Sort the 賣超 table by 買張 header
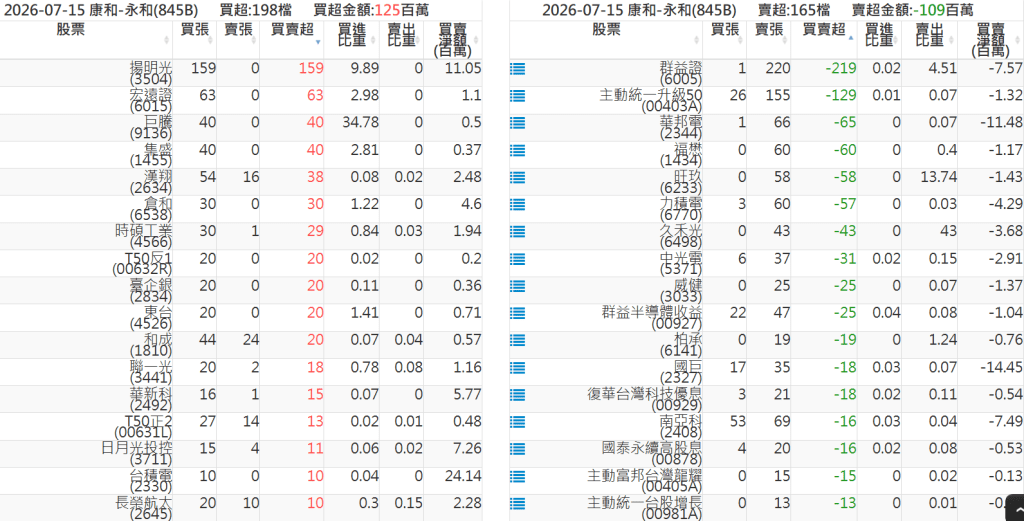The image size is (1024, 521). (725, 40)
